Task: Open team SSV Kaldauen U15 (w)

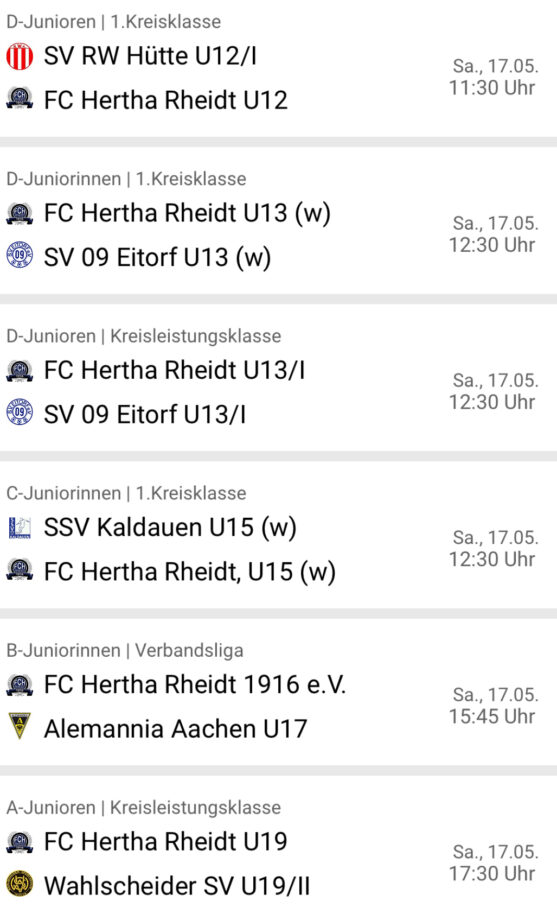Action: (x=171, y=528)
